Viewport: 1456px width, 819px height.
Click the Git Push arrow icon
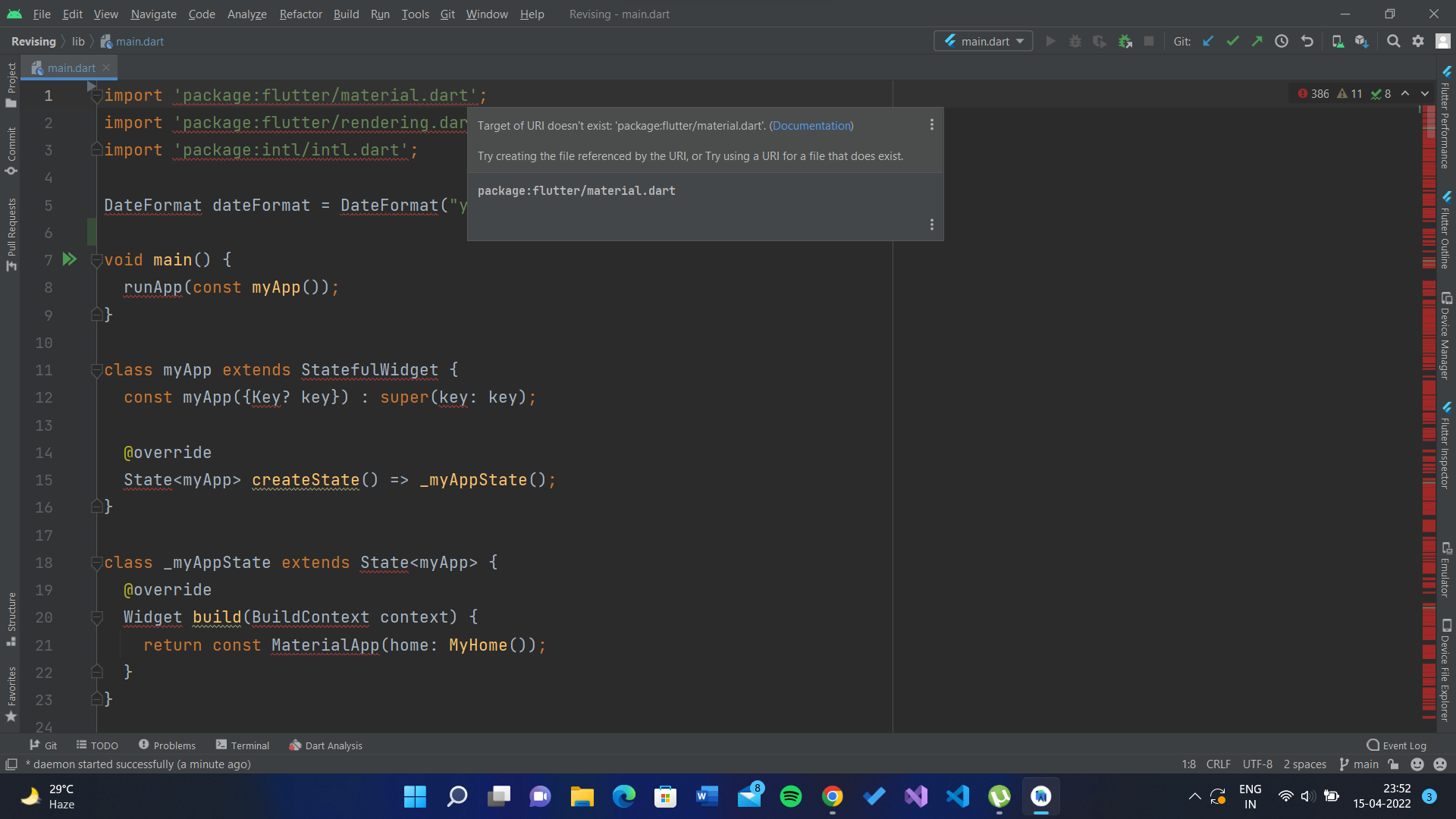pyautogui.click(x=1257, y=41)
